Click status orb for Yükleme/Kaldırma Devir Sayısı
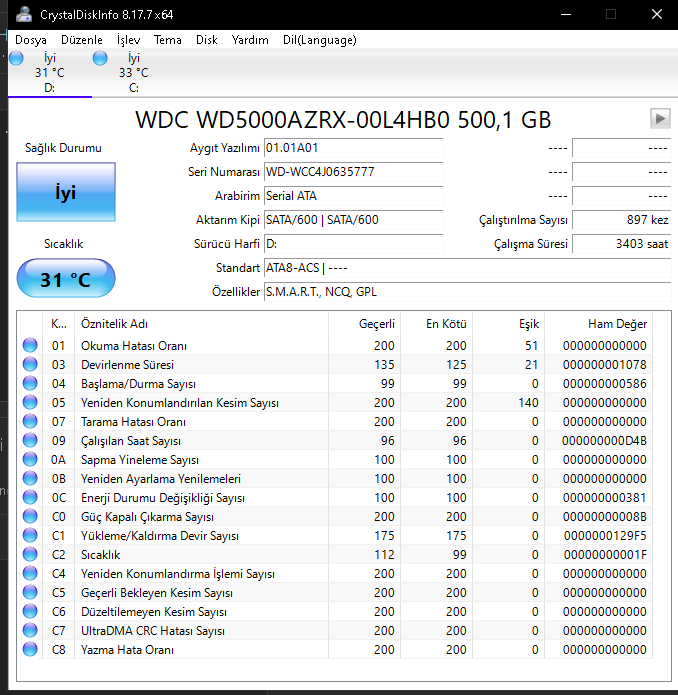Screen dimensions: 678x695 coord(30,535)
